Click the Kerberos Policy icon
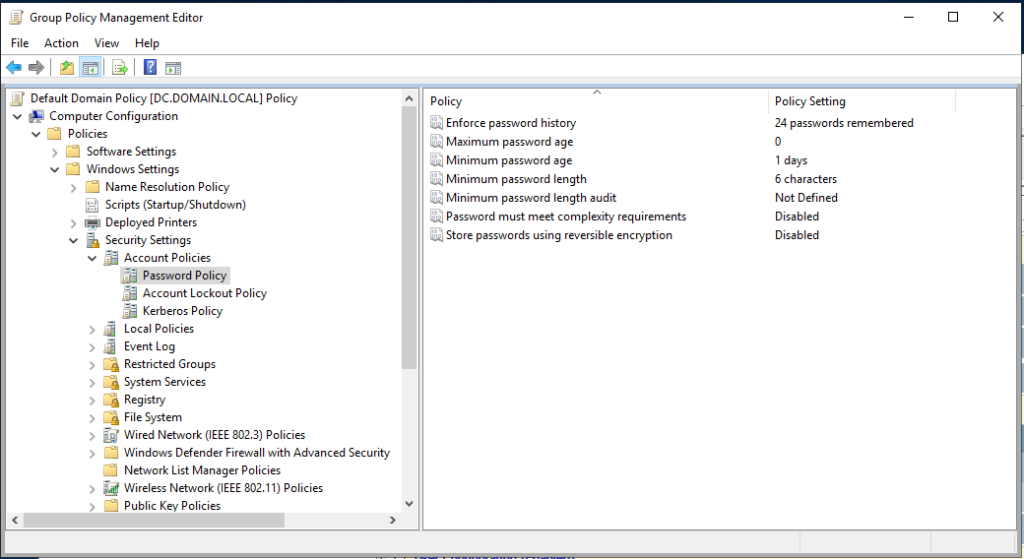The image size is (1024, 559). coord(130,311)
